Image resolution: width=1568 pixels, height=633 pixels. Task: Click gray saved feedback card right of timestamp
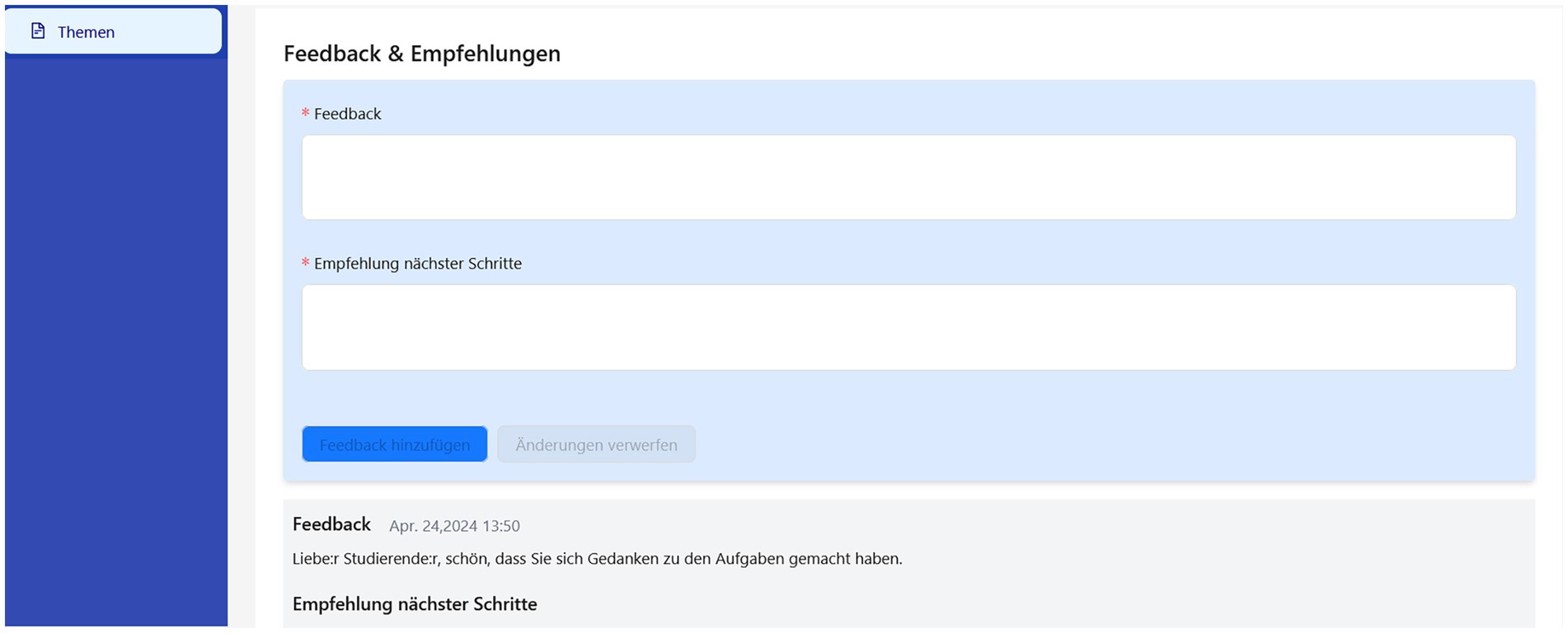[989, 525]
